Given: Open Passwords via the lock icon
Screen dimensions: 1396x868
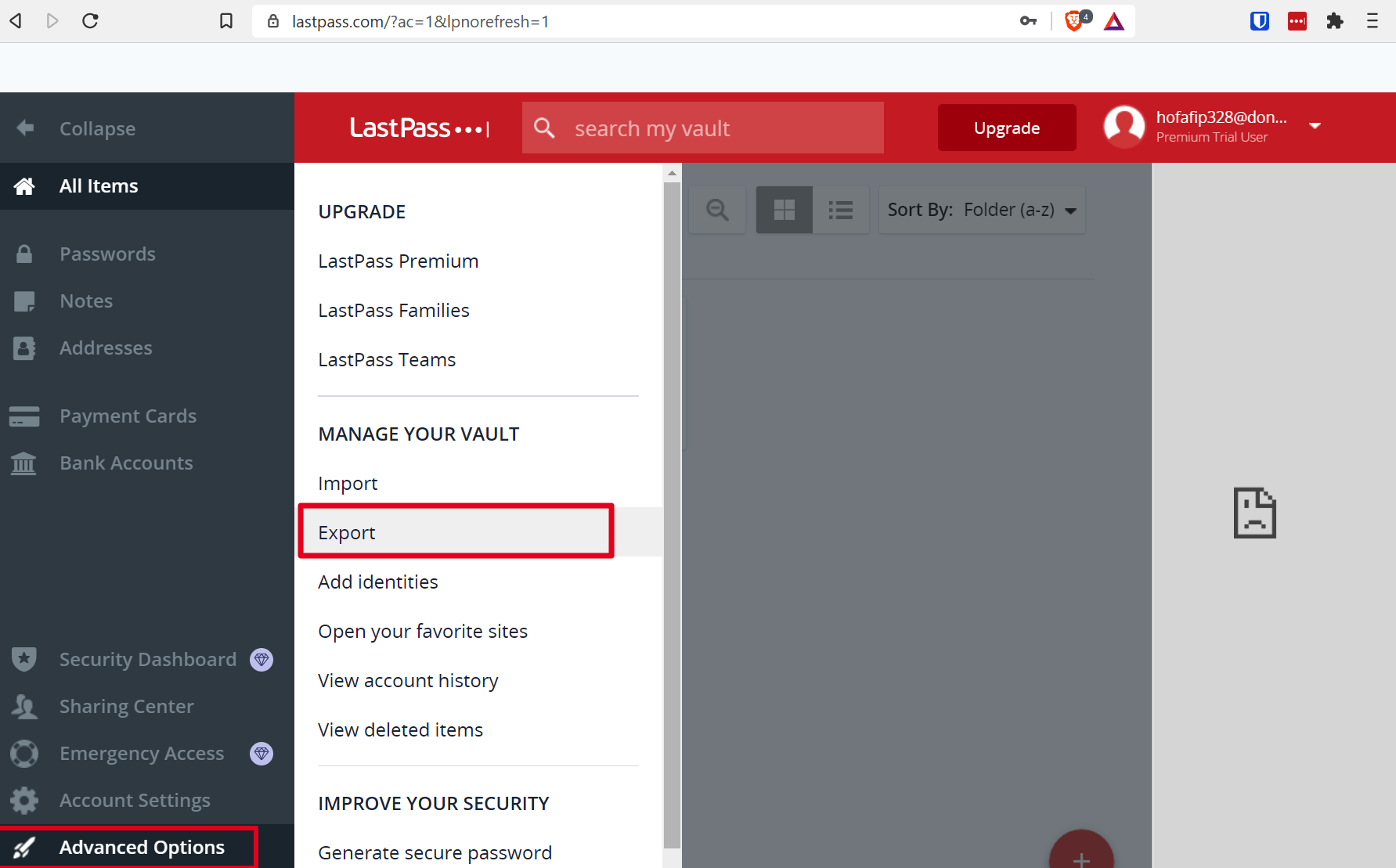Looking at the screenshot, I should [24, 254].
